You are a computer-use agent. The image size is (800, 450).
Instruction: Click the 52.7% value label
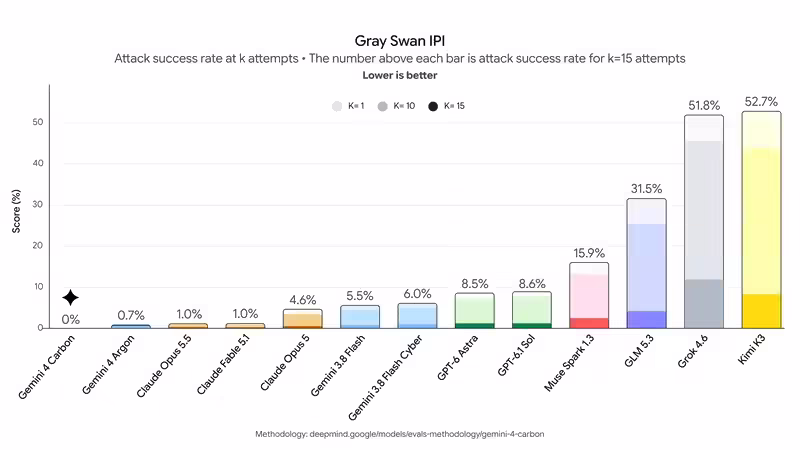point(761,102)
